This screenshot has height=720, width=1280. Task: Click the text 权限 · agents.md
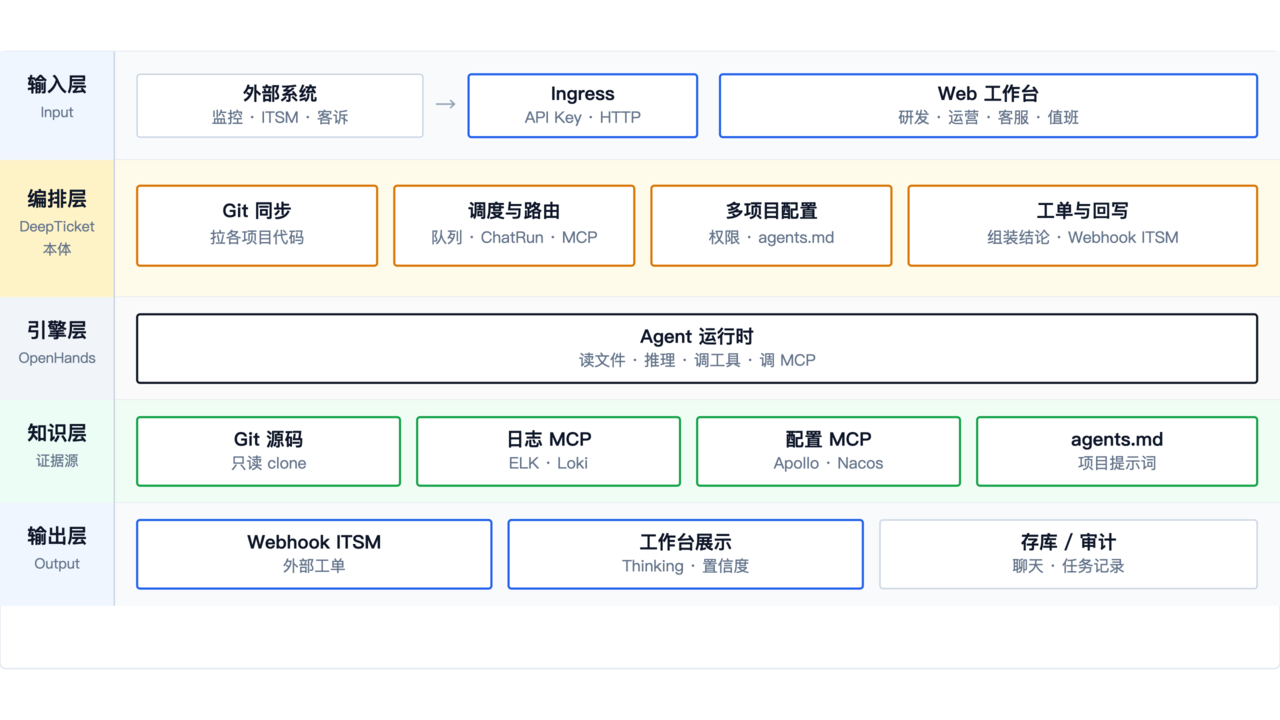[771, 237]
